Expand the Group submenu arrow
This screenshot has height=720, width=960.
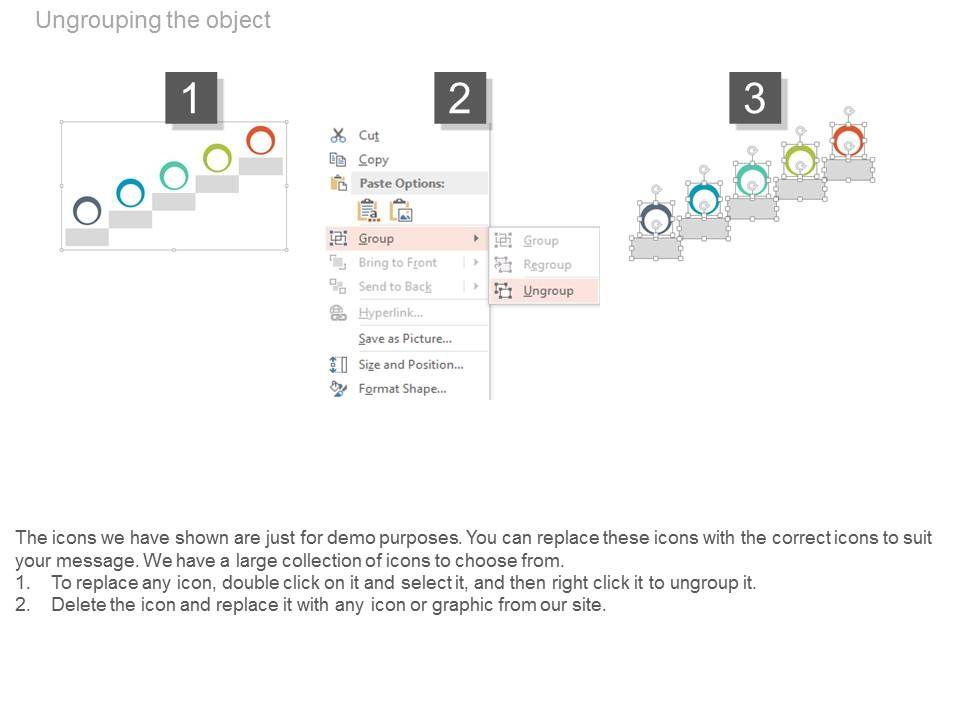(x=476, y=238)
